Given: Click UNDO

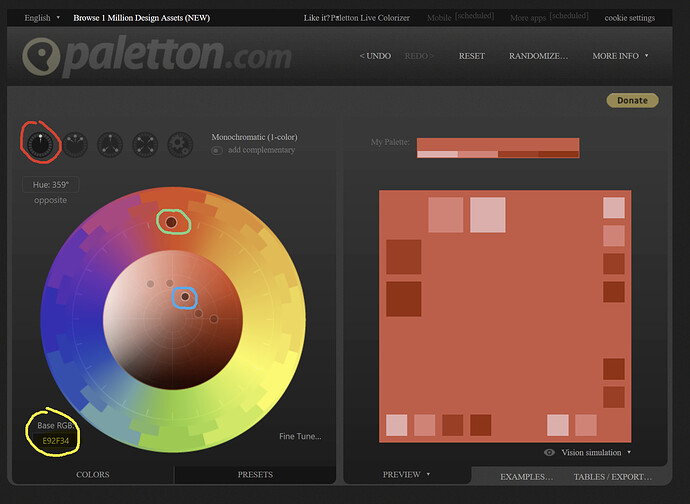Looking at the screenshot, I should pyautogui.click(x=375, y=56).
